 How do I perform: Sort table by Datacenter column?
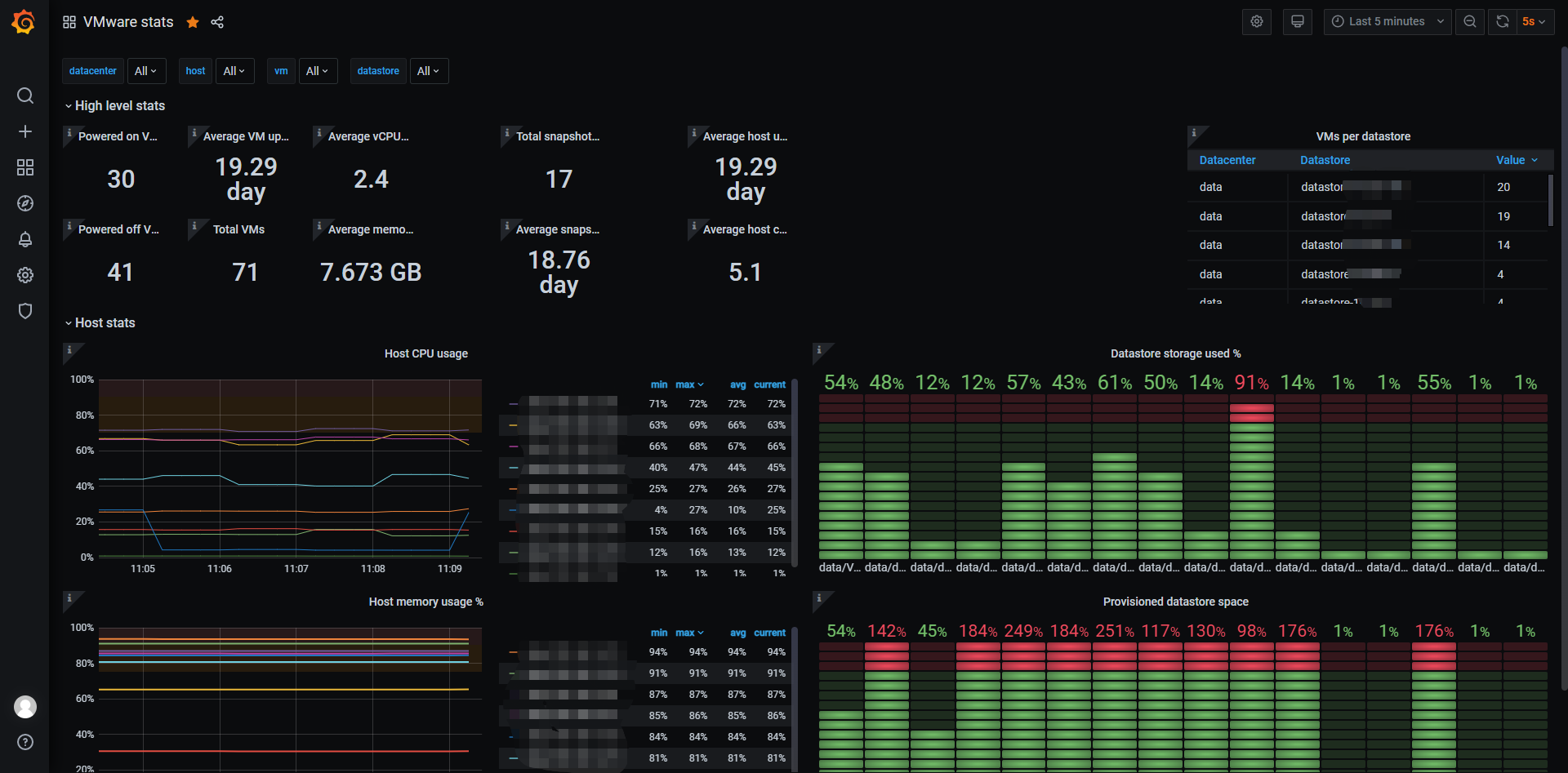1227,160
